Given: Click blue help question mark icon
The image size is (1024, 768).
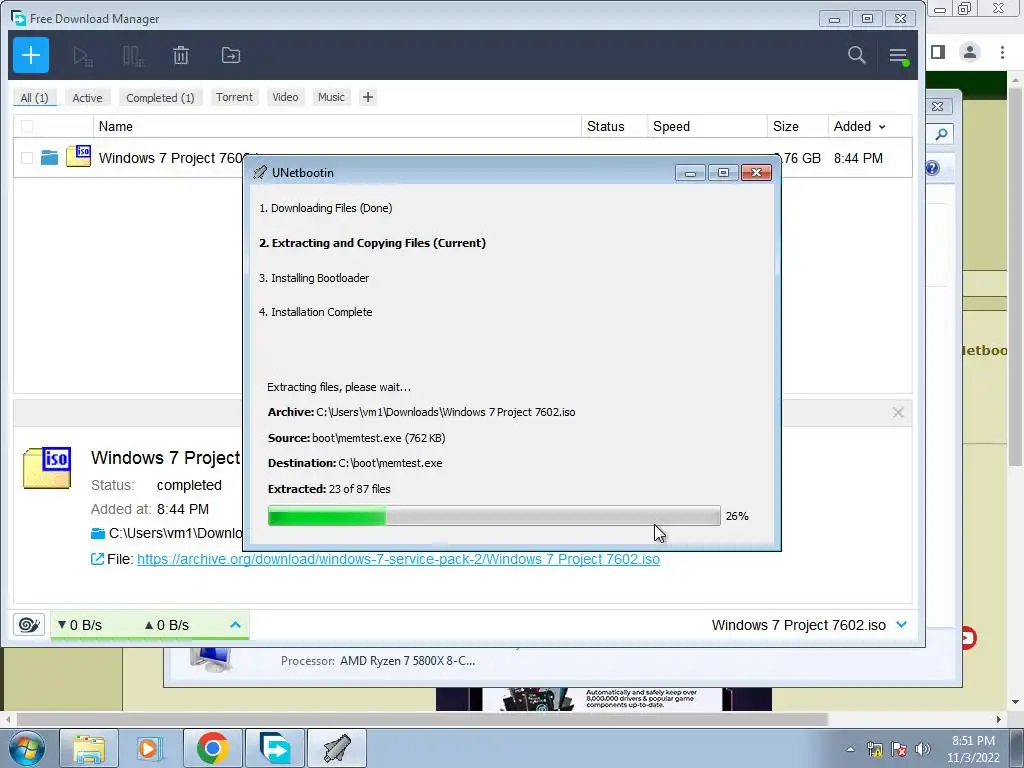Looking at the screenshot, I should tap(933, 168).
